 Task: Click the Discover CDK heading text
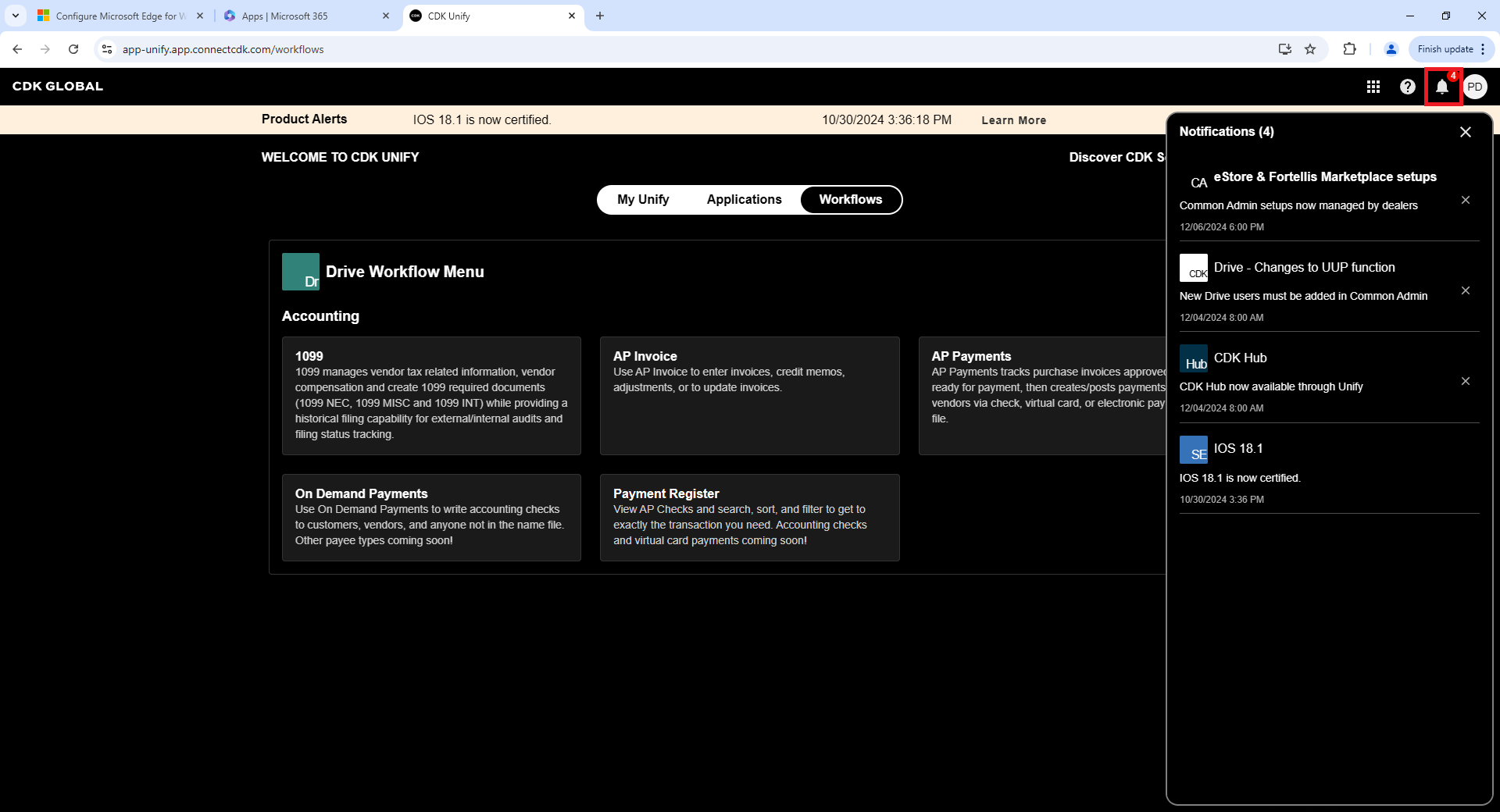pyautogui.click(x=1117, y=158)
